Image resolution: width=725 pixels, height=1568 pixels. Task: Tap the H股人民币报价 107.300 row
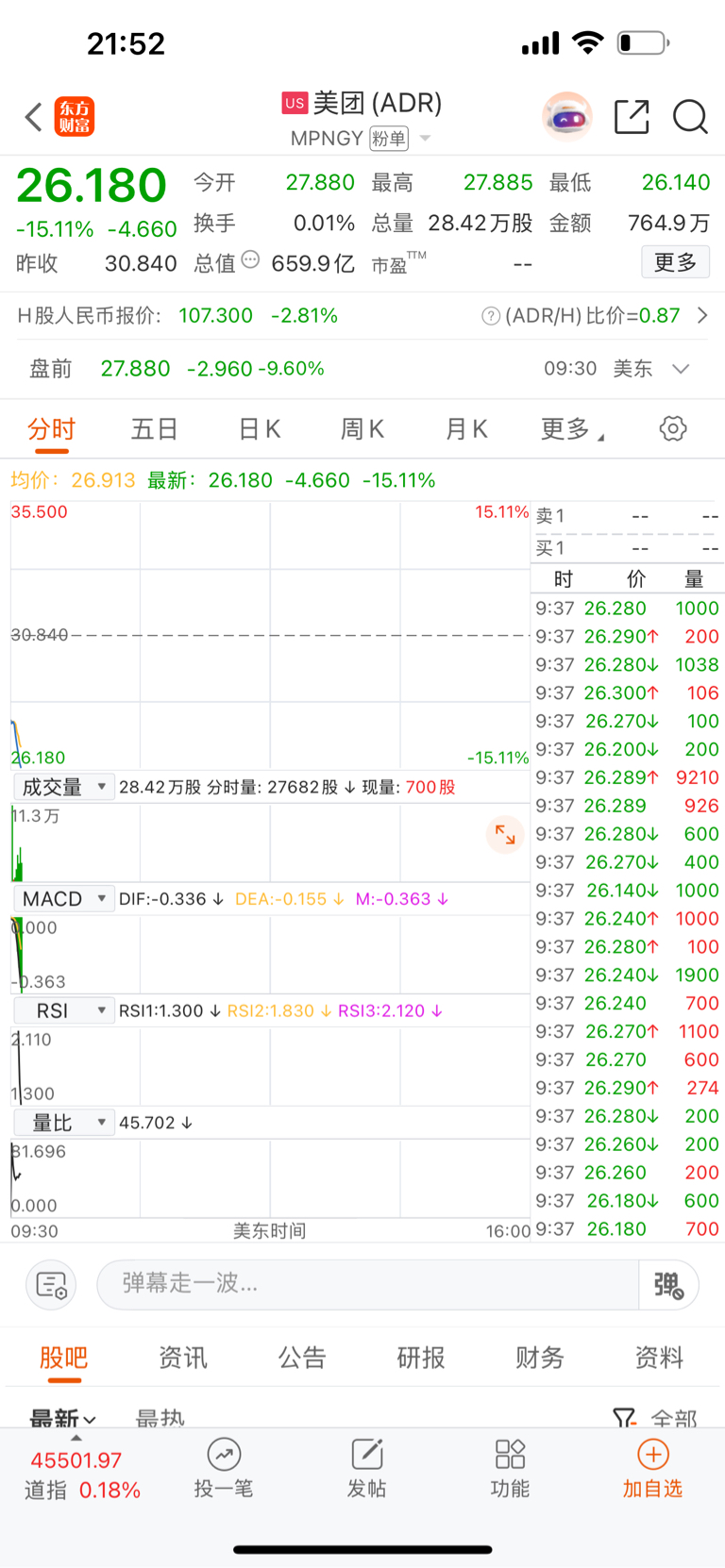(x=177, y=316)
